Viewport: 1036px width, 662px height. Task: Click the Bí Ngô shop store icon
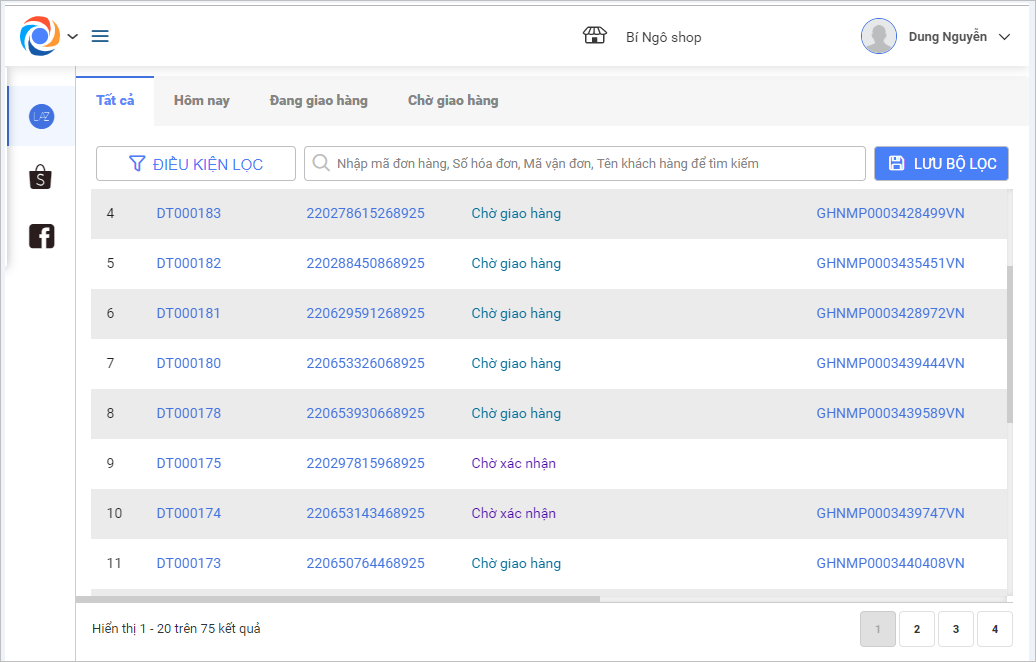pyautogui.click(x=595, y=36)
